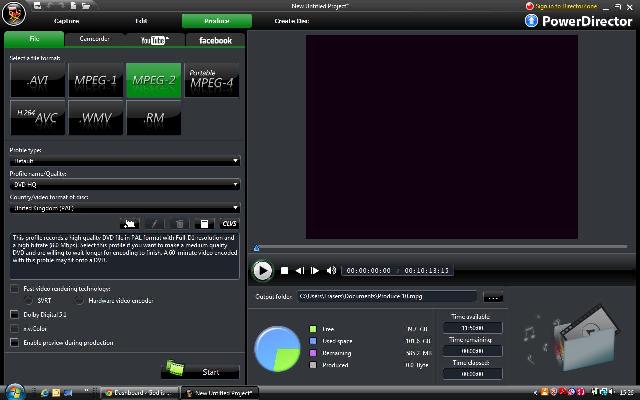The width and height of the screenshot is (640, 400).
Task: Step to the next frame
Action: click(315, 271)
